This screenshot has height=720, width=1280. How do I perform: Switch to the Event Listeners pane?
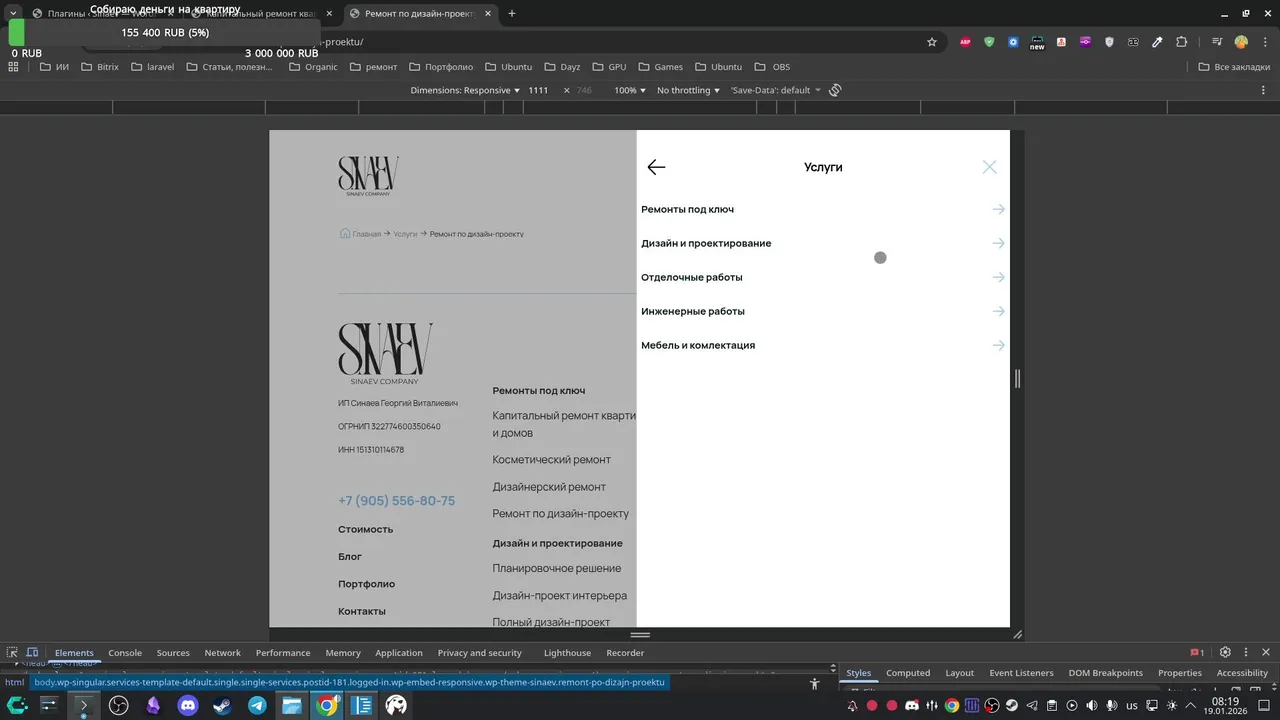1021,673
